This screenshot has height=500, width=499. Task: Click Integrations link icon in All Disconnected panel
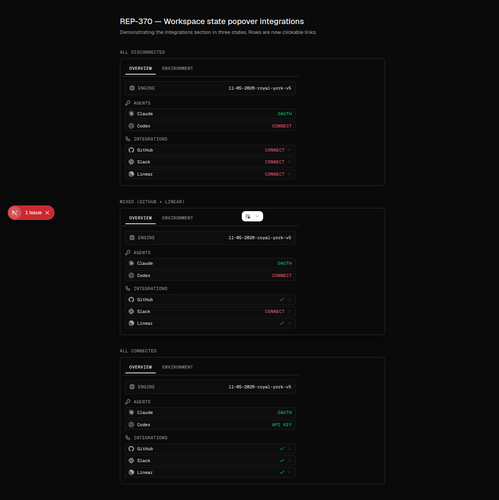128,139
